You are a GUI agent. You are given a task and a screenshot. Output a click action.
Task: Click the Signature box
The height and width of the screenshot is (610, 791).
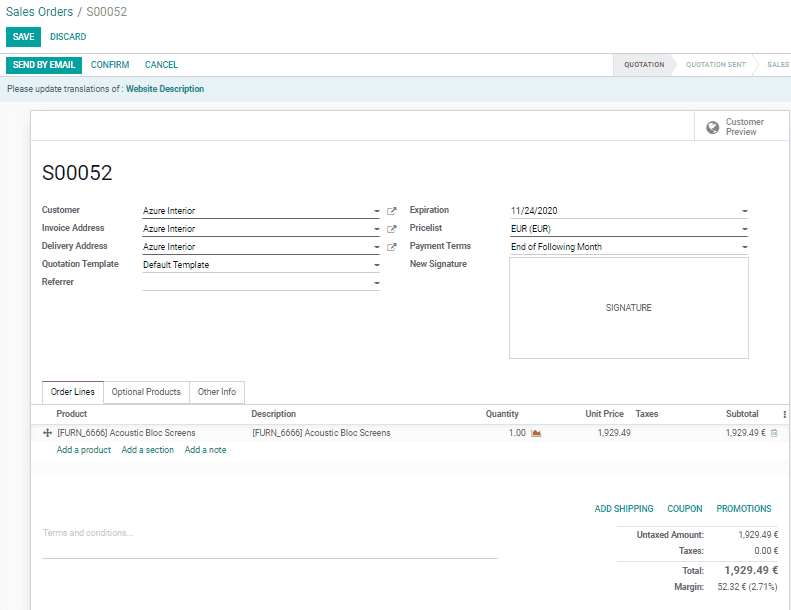tap(629, 308)
